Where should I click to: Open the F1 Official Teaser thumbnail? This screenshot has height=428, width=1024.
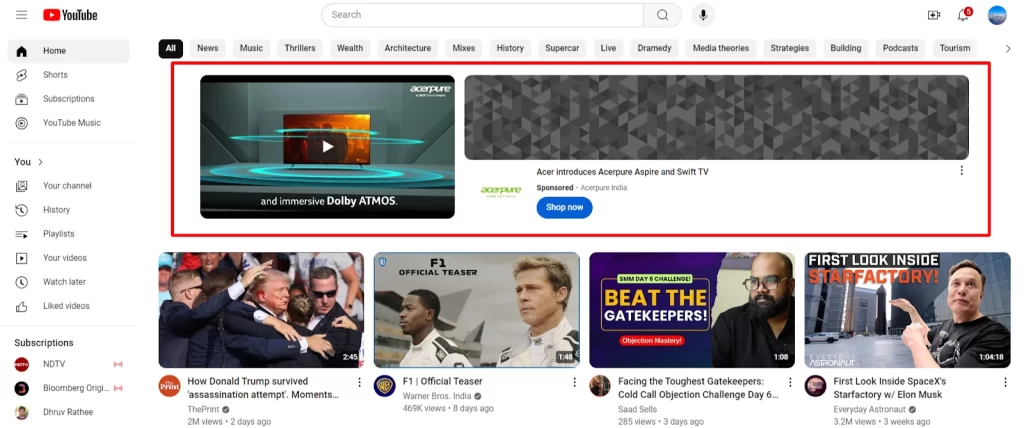477,310
